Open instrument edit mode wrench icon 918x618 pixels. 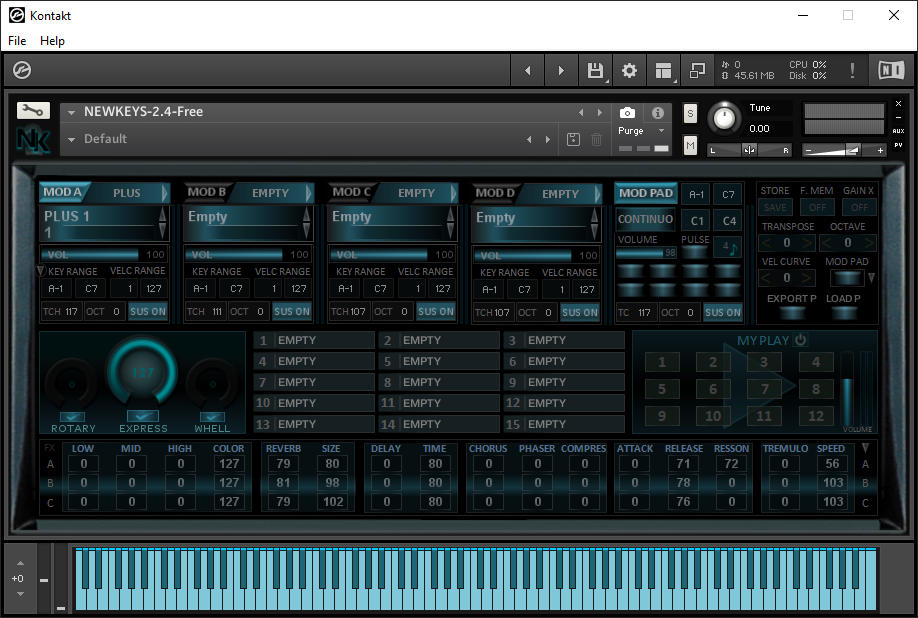[x=33, y=111]
